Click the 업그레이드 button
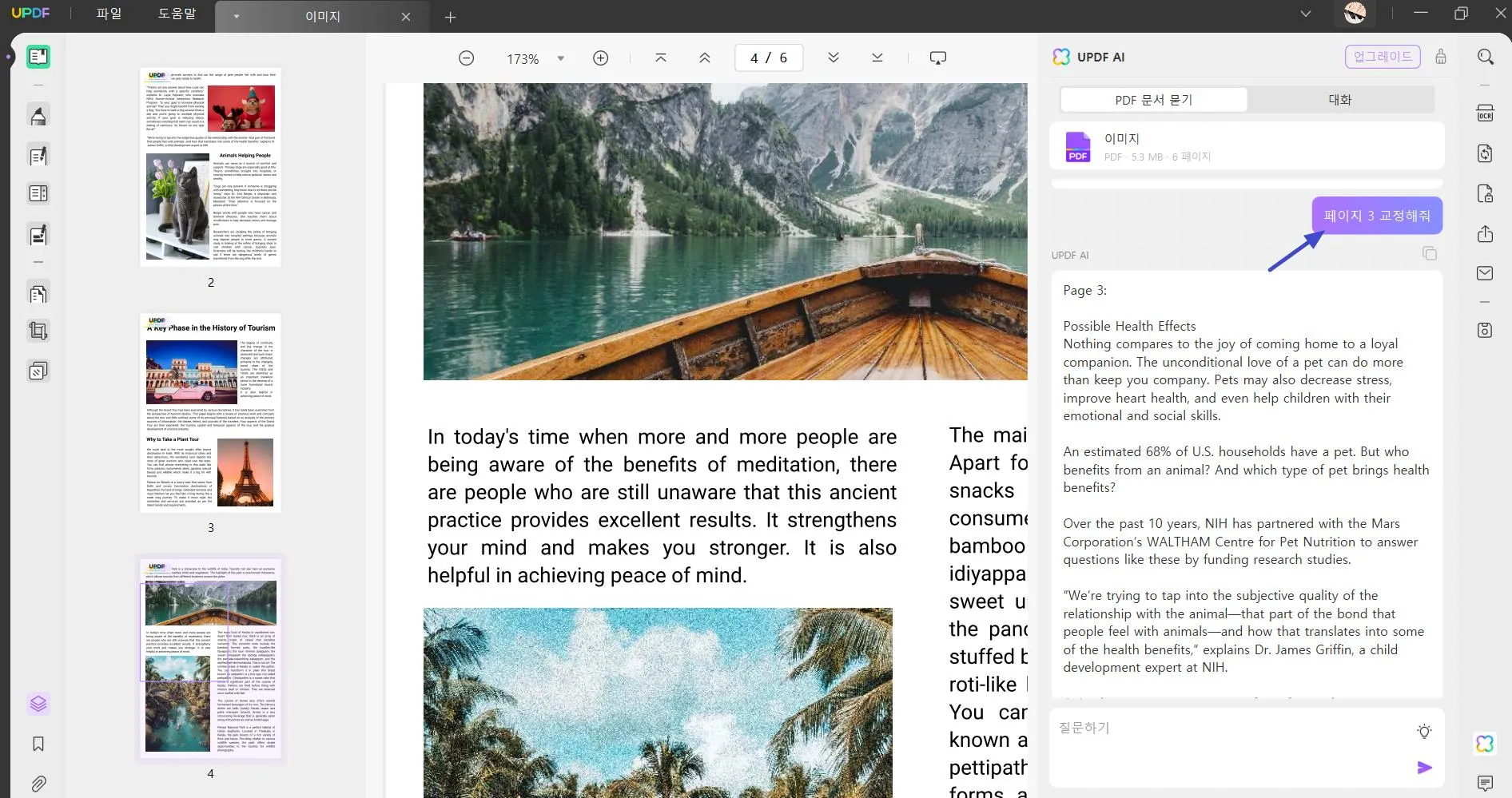 (1383, 57)
